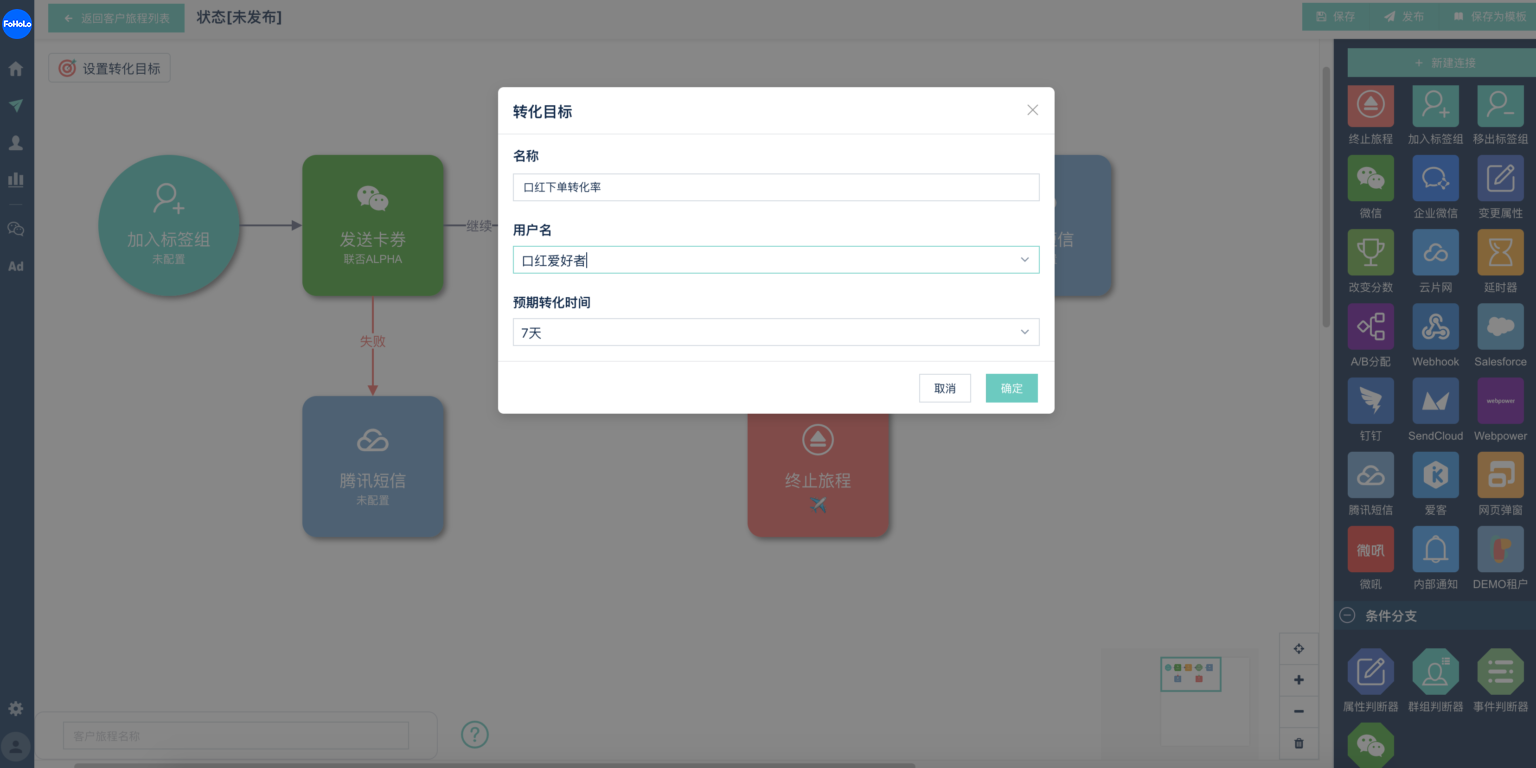Image resolution: width=1536 pixels, height=768 pixels.
Task: Click the 名称 input field
Action: (776, 187)
